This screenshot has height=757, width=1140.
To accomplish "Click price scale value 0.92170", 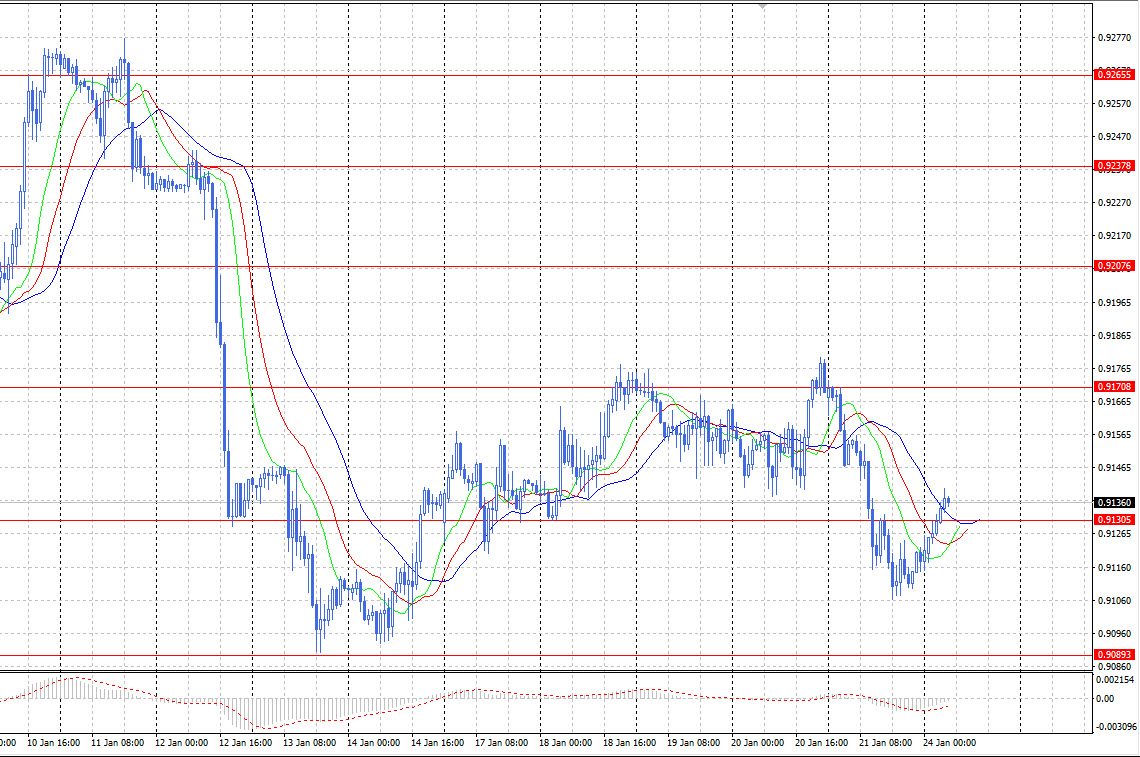I will (x=1115, y=236).
